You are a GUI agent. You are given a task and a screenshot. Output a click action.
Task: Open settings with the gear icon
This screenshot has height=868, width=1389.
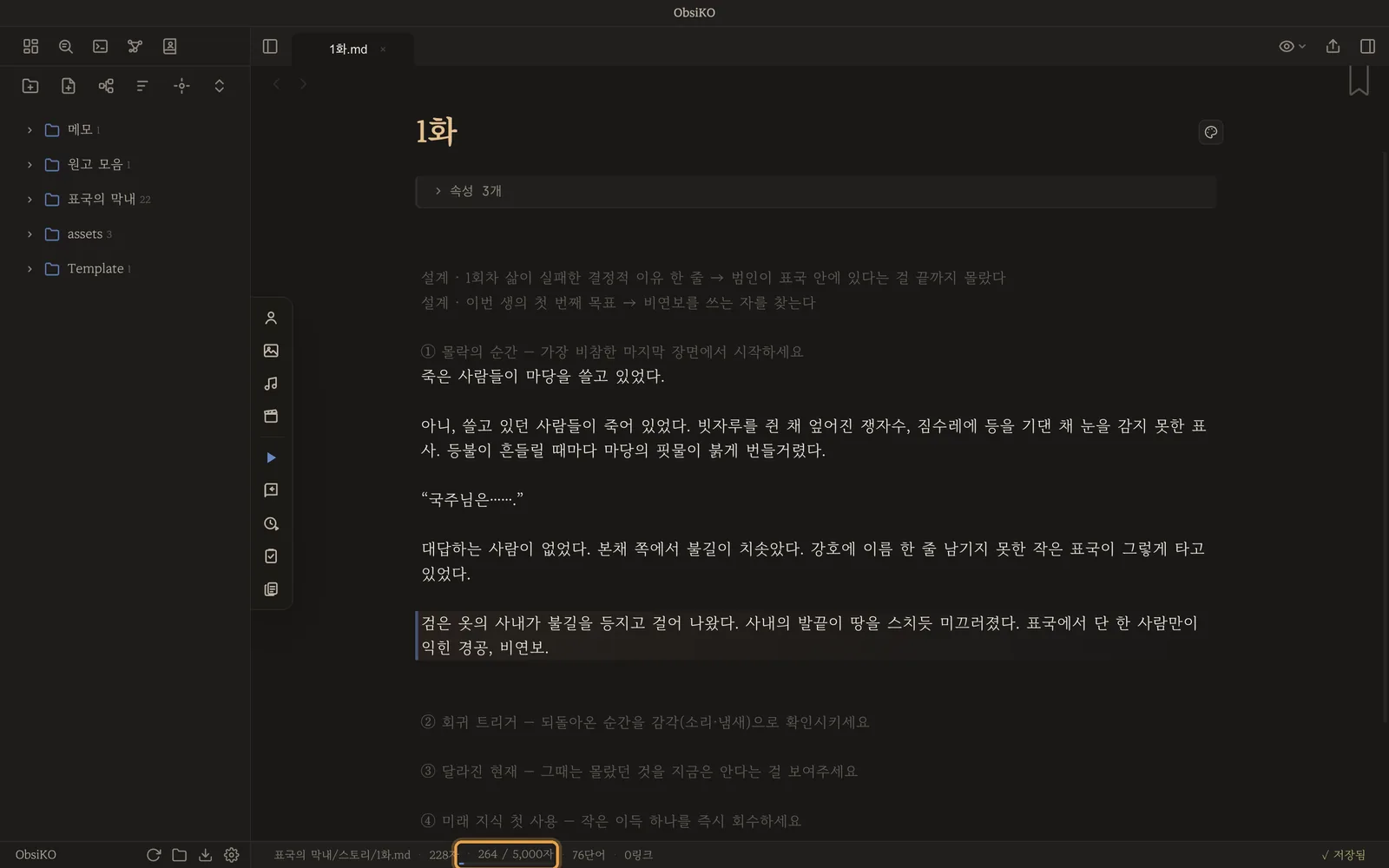(232, 855)
